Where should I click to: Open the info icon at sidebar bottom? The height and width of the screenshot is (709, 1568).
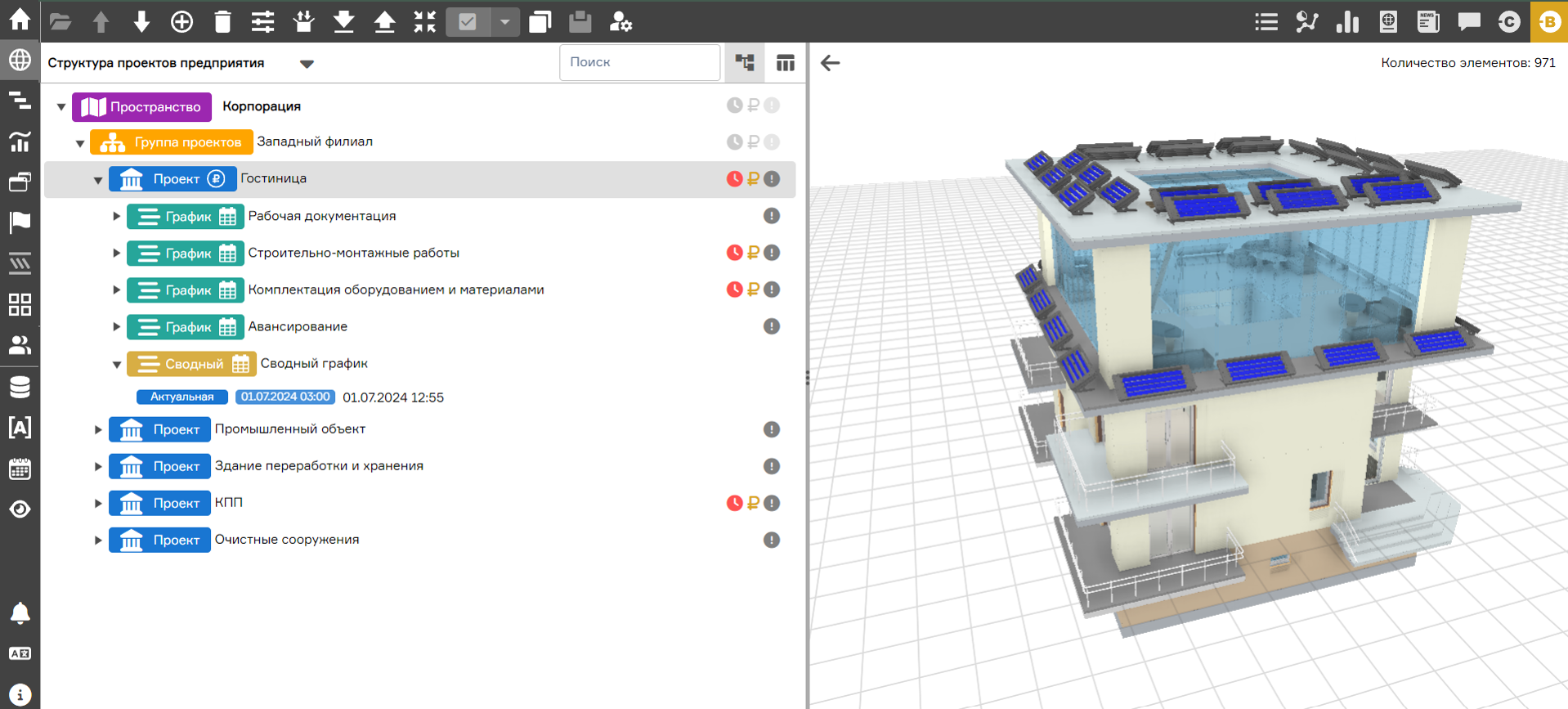click(20, 694)
